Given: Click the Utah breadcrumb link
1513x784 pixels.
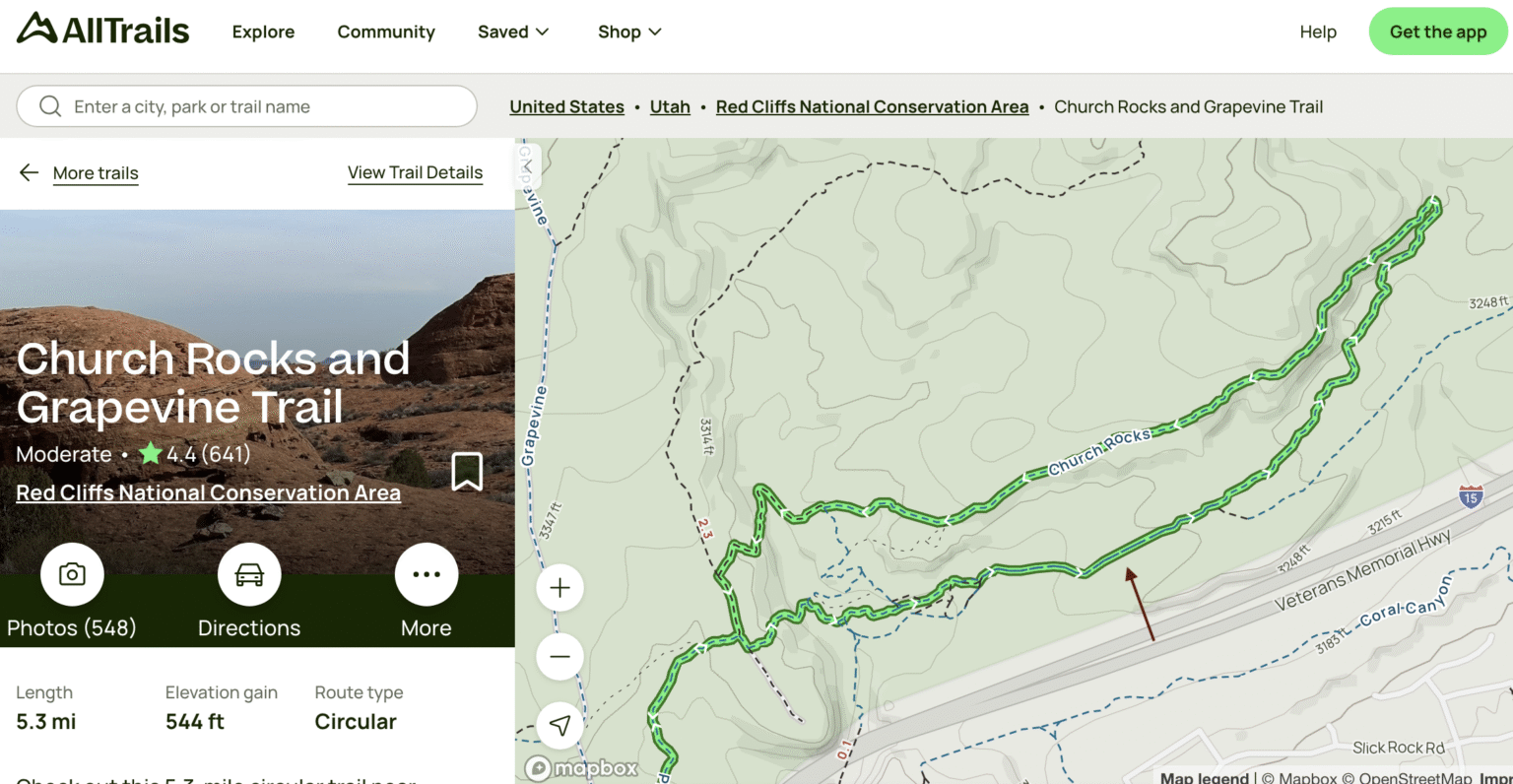Looking at the screenshot, I should click(x=670, y=106).
